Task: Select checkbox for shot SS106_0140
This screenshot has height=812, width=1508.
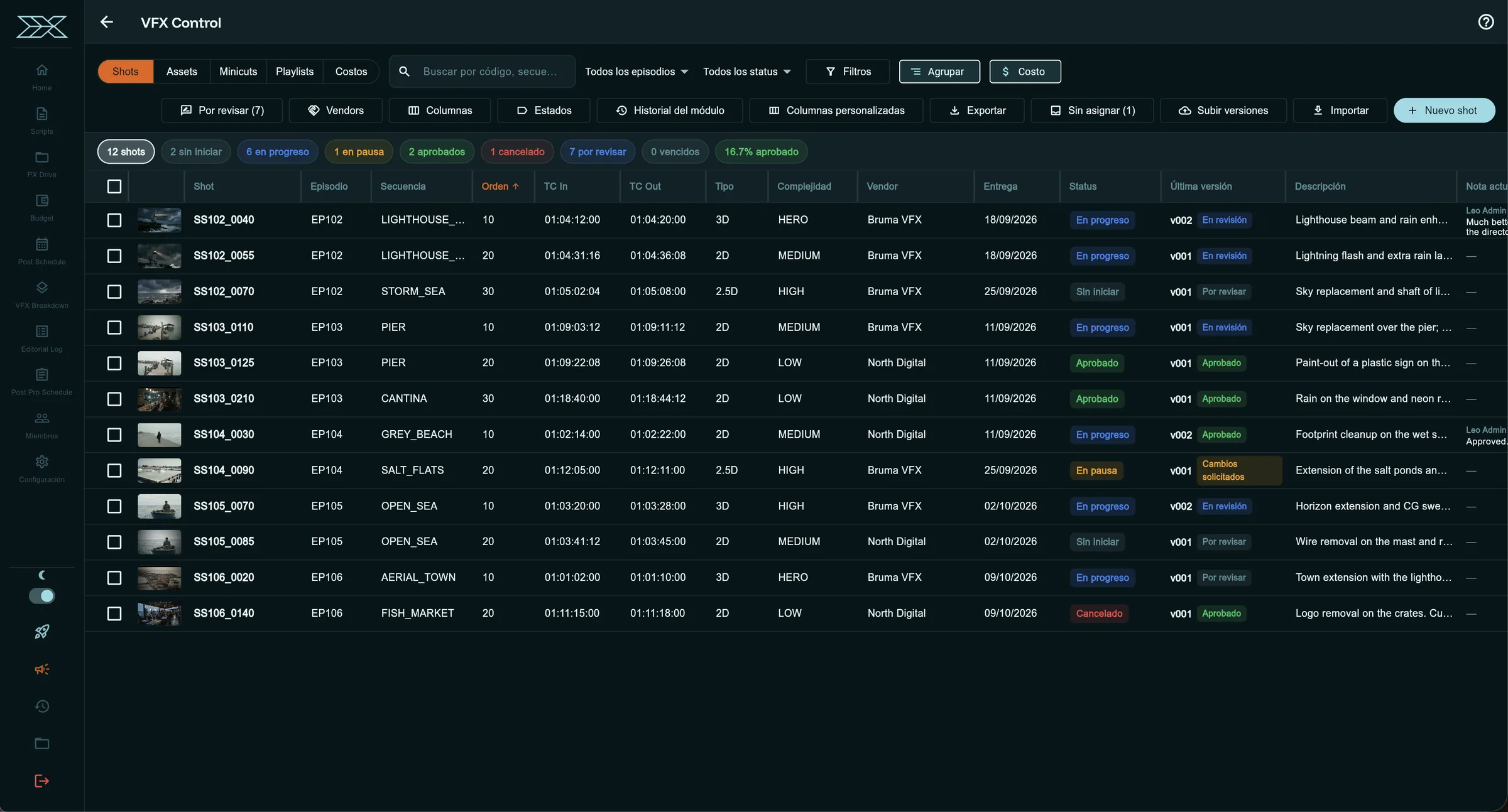Action: pyautogui.click(x=114, y=614)
